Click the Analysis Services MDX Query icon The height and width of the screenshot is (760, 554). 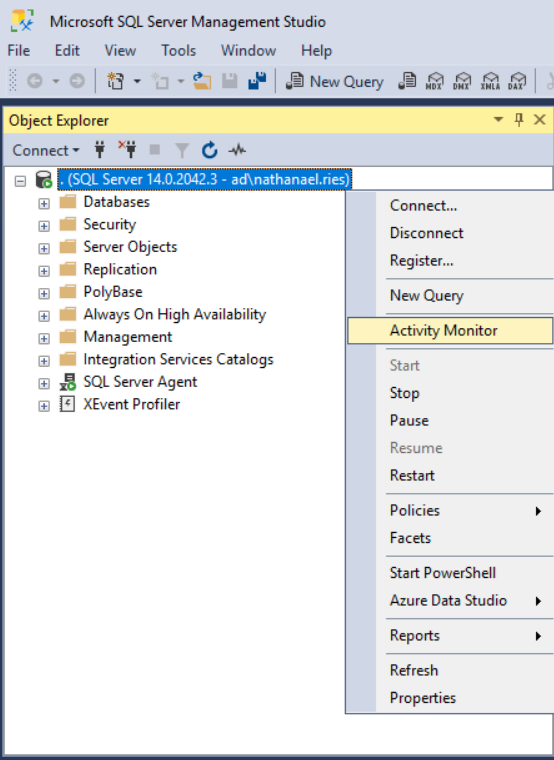pos(434,81)
